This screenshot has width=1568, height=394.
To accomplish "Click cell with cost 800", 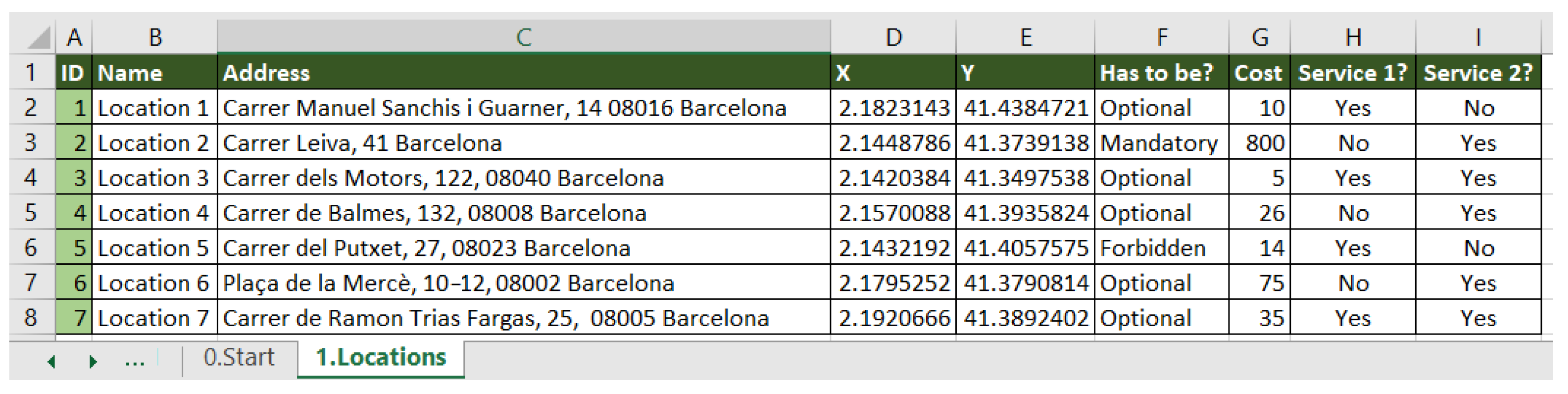I will coord(1259,142).
